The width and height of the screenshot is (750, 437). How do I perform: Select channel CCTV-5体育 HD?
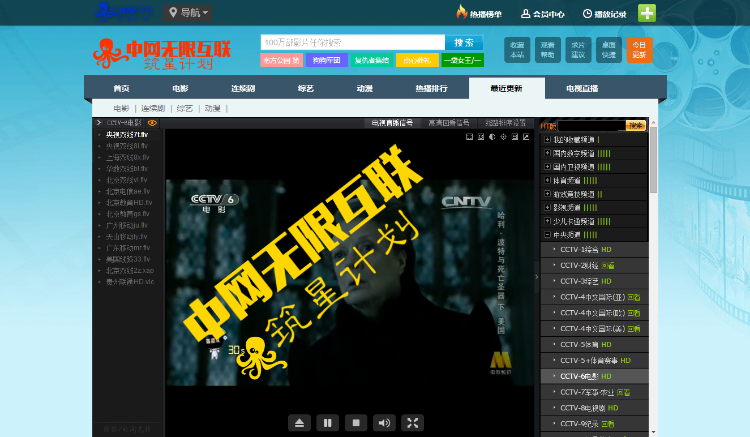pos(595,345)
